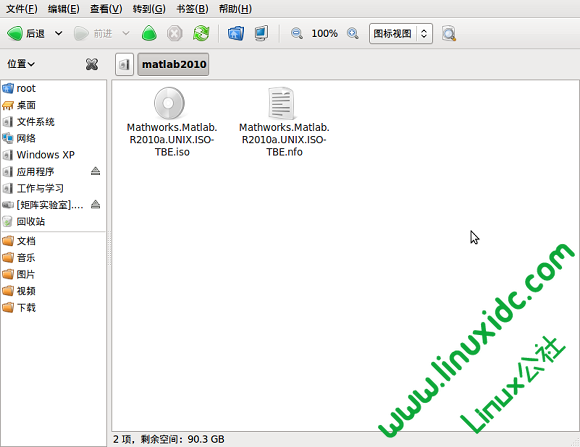Screen dimensions: 580x447
Task: Open the Back history dropdown arrow
Action: [x=58, y=34]
